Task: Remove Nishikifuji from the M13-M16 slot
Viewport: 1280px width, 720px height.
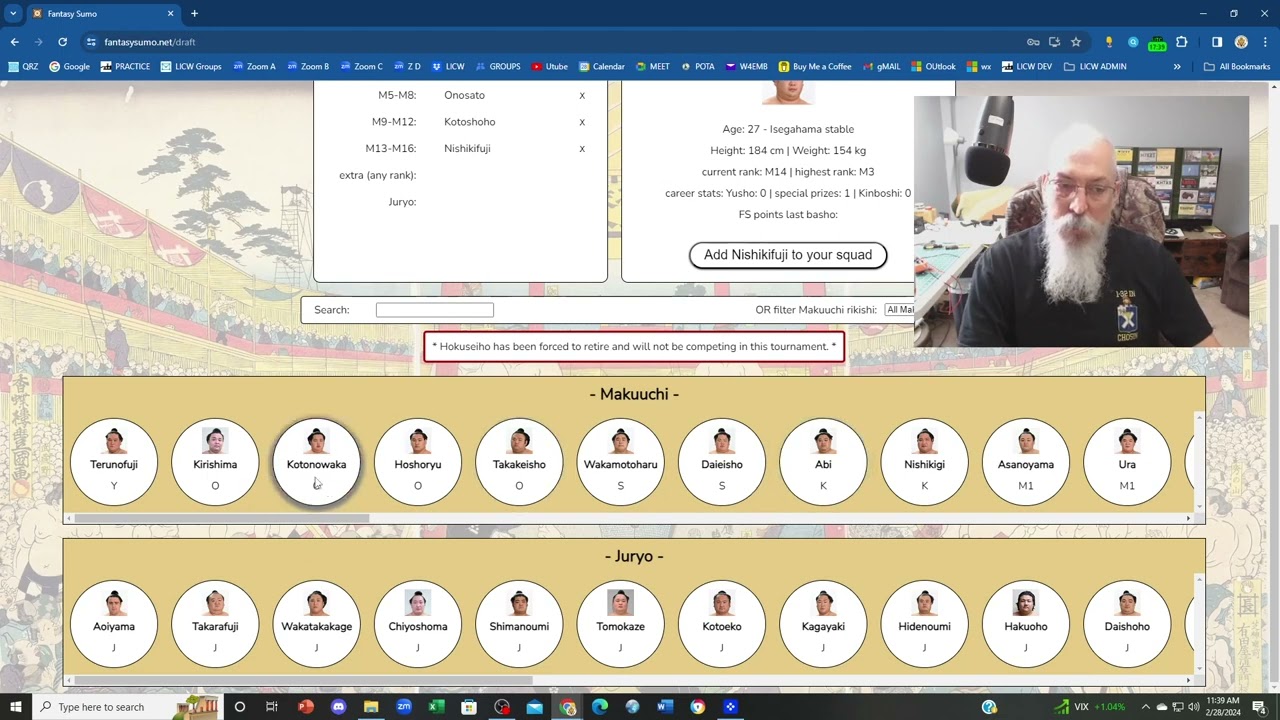Action: (582, 149)
